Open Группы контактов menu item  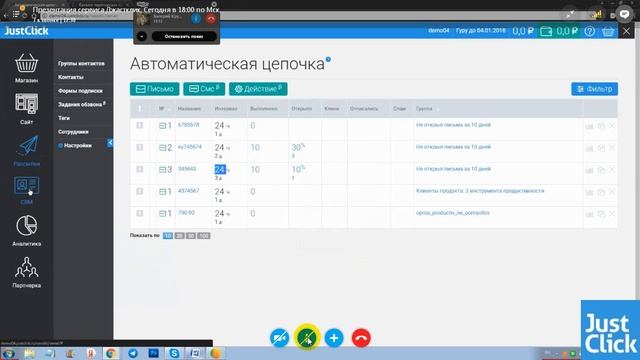pyautogui.click(x=81, y=63)
